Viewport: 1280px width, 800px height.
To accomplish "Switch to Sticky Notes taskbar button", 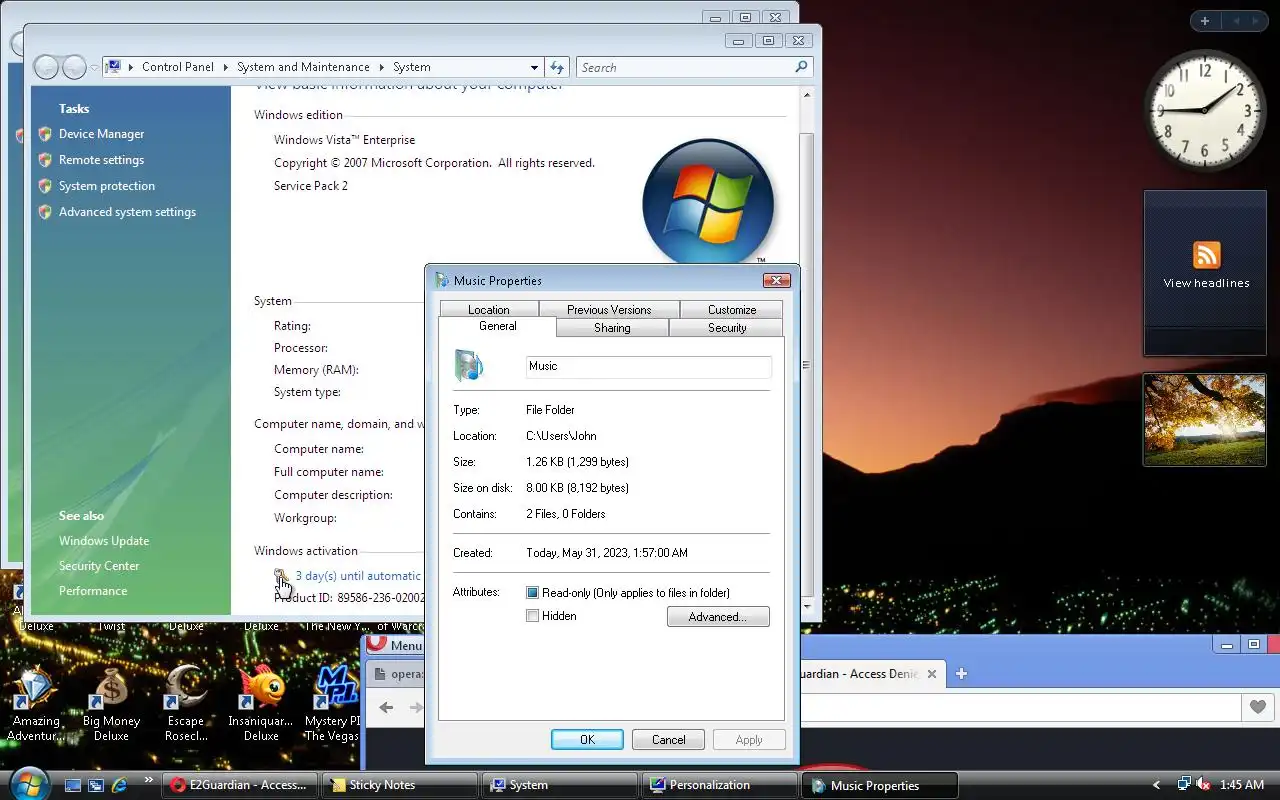I will (x=400, y=785).
